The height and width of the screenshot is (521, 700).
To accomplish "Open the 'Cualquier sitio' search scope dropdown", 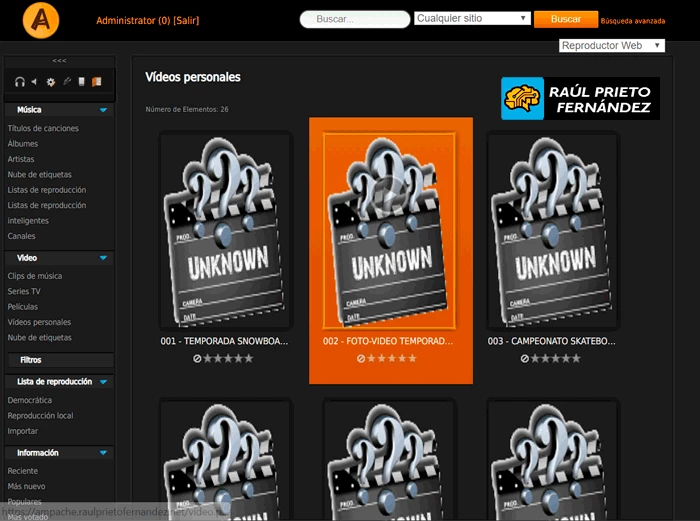I will click(x=472, y=18).
